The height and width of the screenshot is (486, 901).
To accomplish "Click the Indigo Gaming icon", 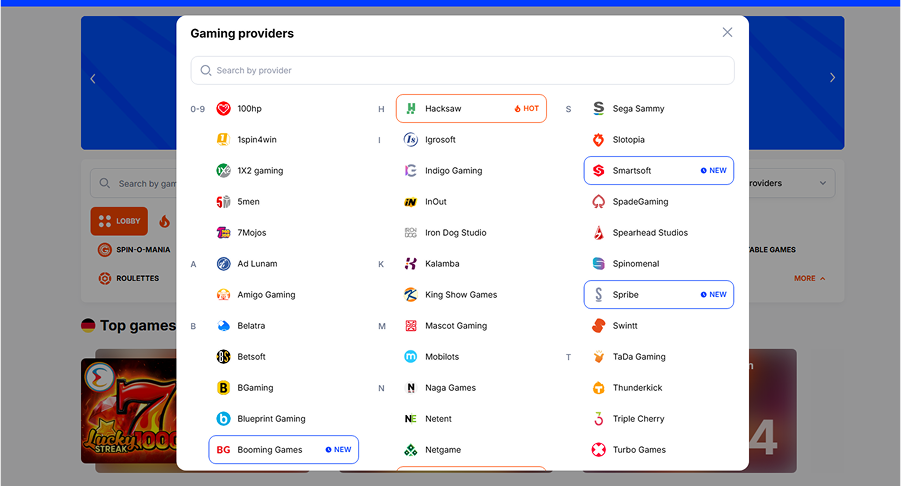I will tap(411, 171).
